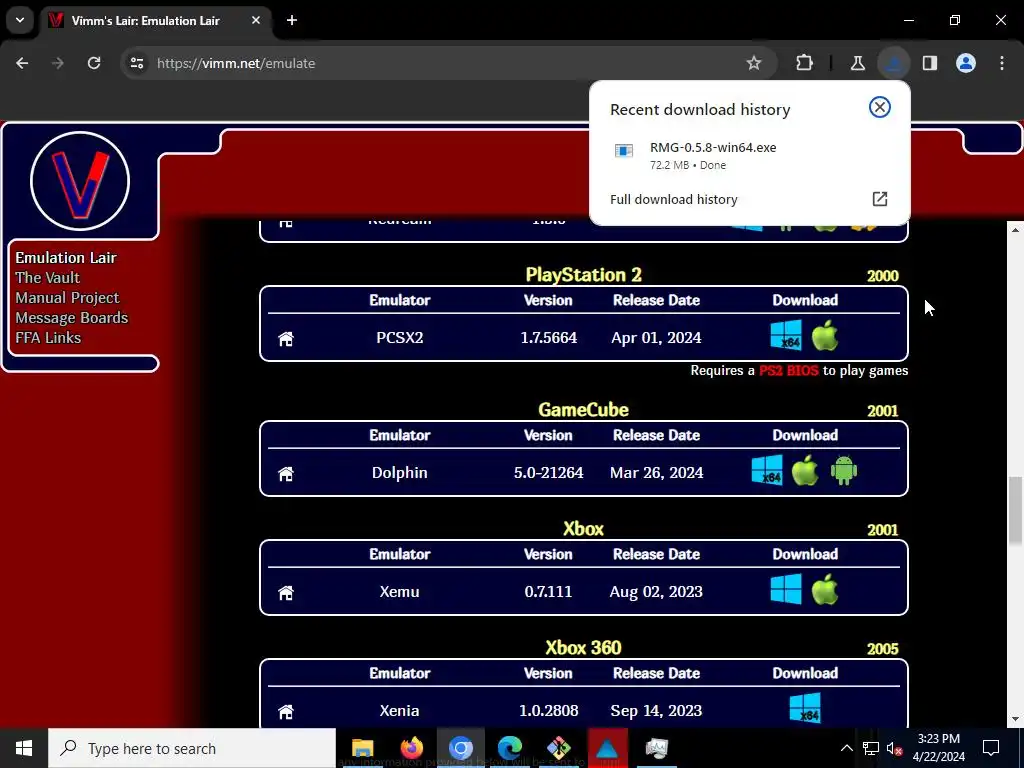Click Full download history text
Screen dimensions: 1024x768
coord(673,199)
